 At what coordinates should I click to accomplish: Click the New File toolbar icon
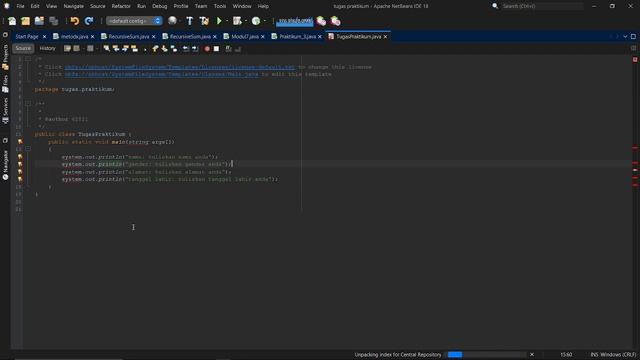pos(12,21)
